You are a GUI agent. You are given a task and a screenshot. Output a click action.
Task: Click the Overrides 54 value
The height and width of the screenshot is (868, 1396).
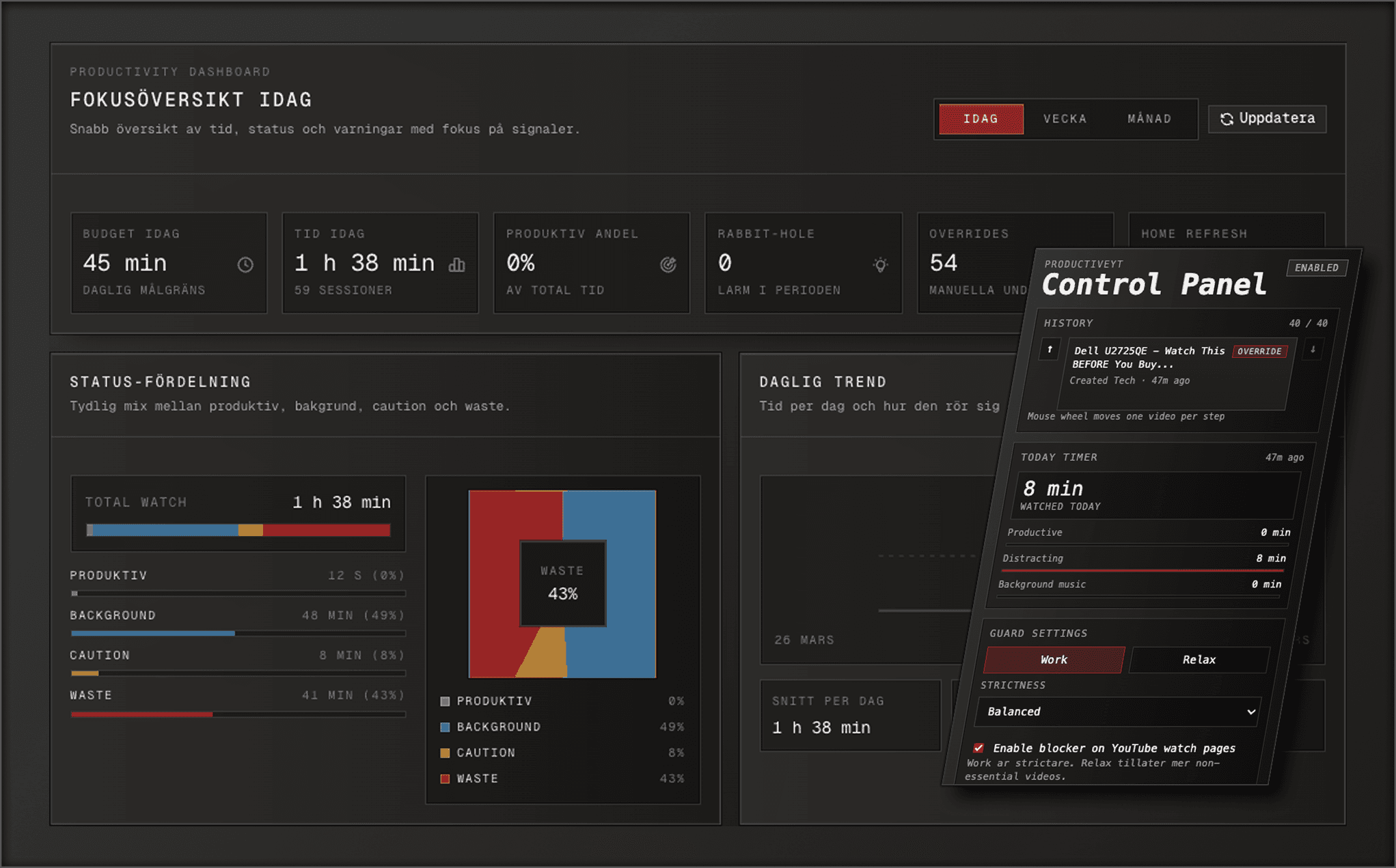943,263
